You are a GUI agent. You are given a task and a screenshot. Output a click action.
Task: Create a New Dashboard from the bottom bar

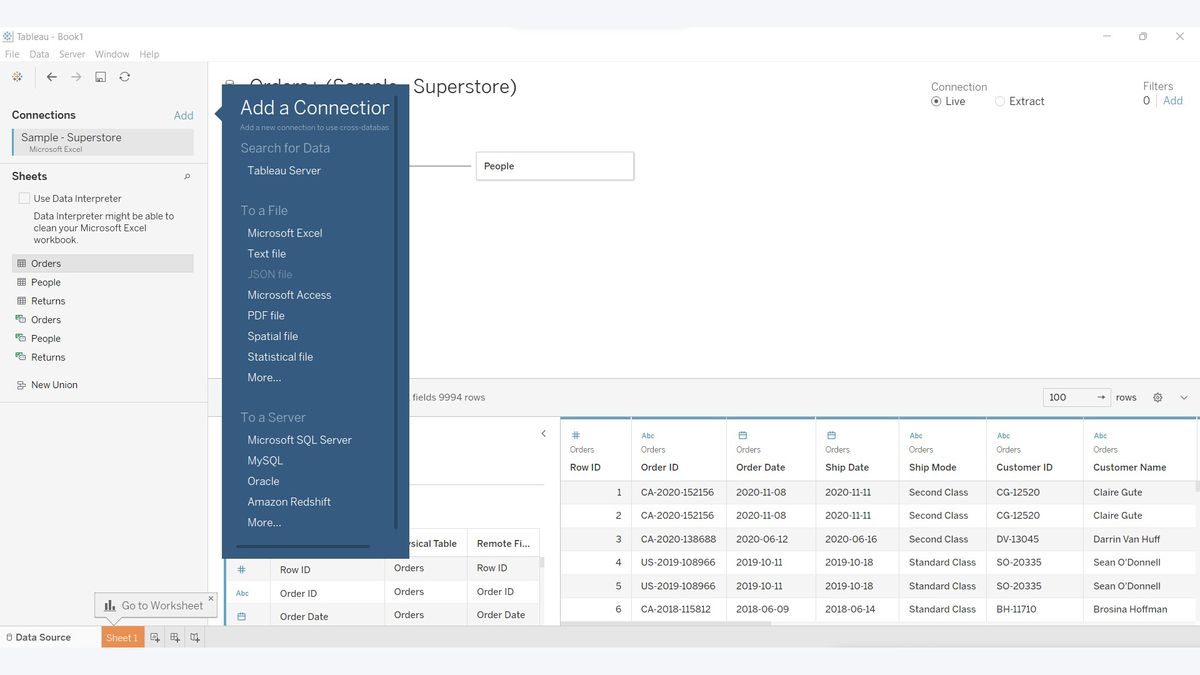pyautogui.click(x=173, y=637)
